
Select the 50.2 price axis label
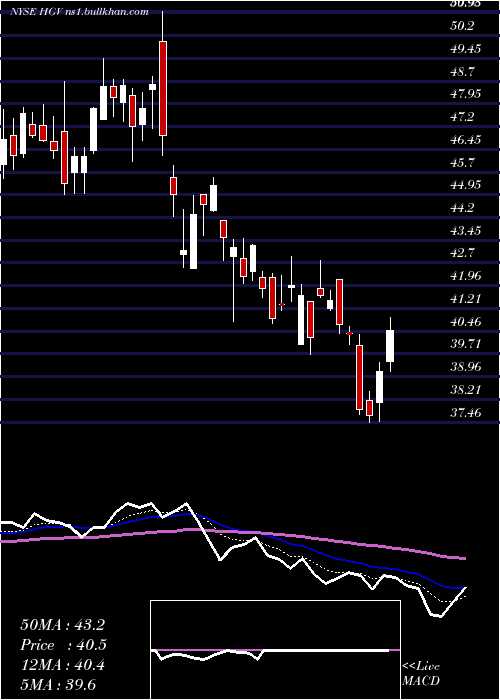coord(462,25)
